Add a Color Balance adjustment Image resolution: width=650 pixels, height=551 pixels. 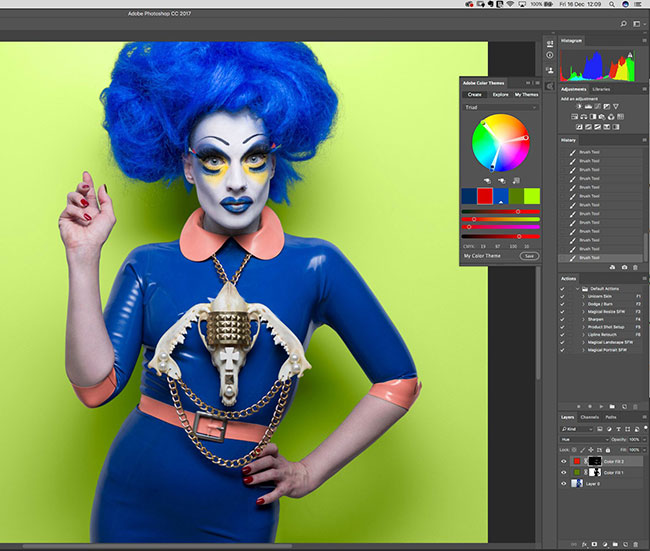click(x=584, y=117)
